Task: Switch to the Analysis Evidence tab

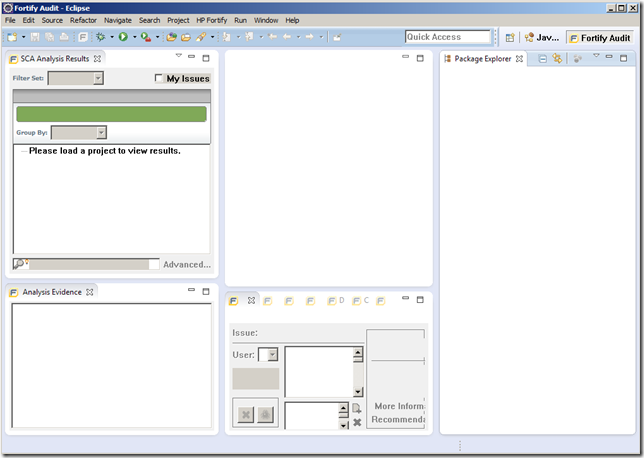Action: coord(51,292)
